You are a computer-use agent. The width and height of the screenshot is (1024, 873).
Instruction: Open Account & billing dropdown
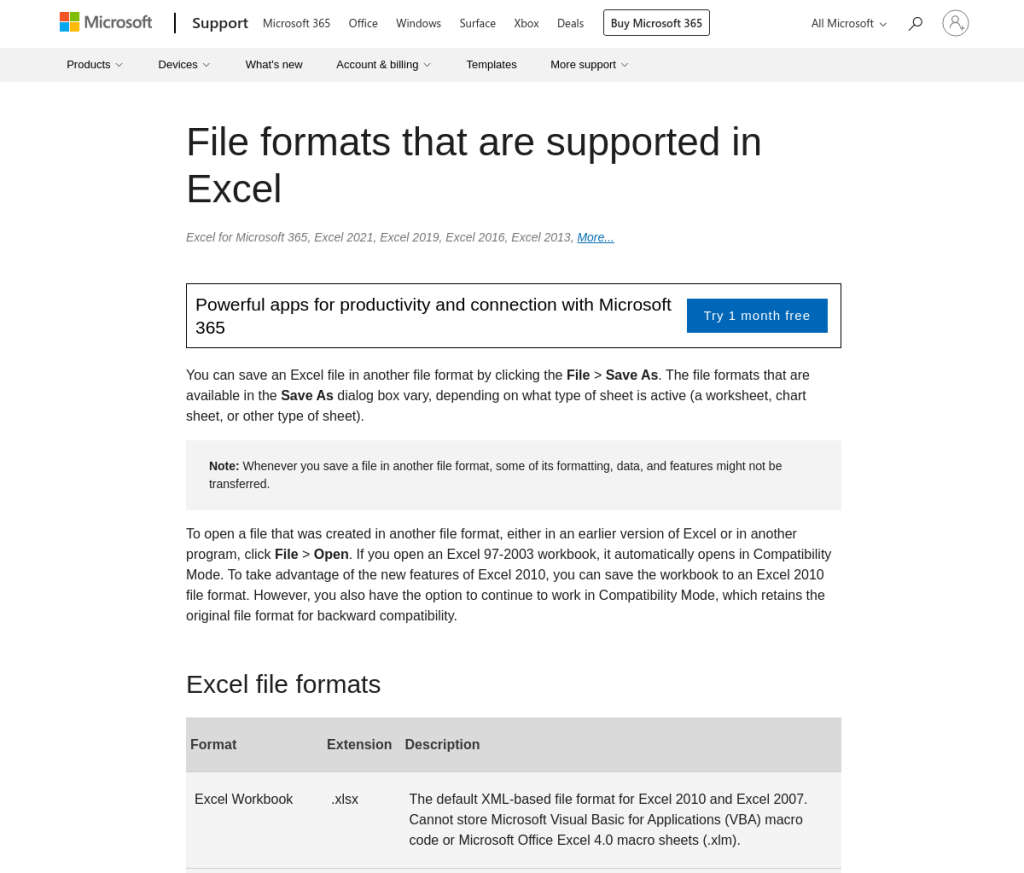click(383, 64)
